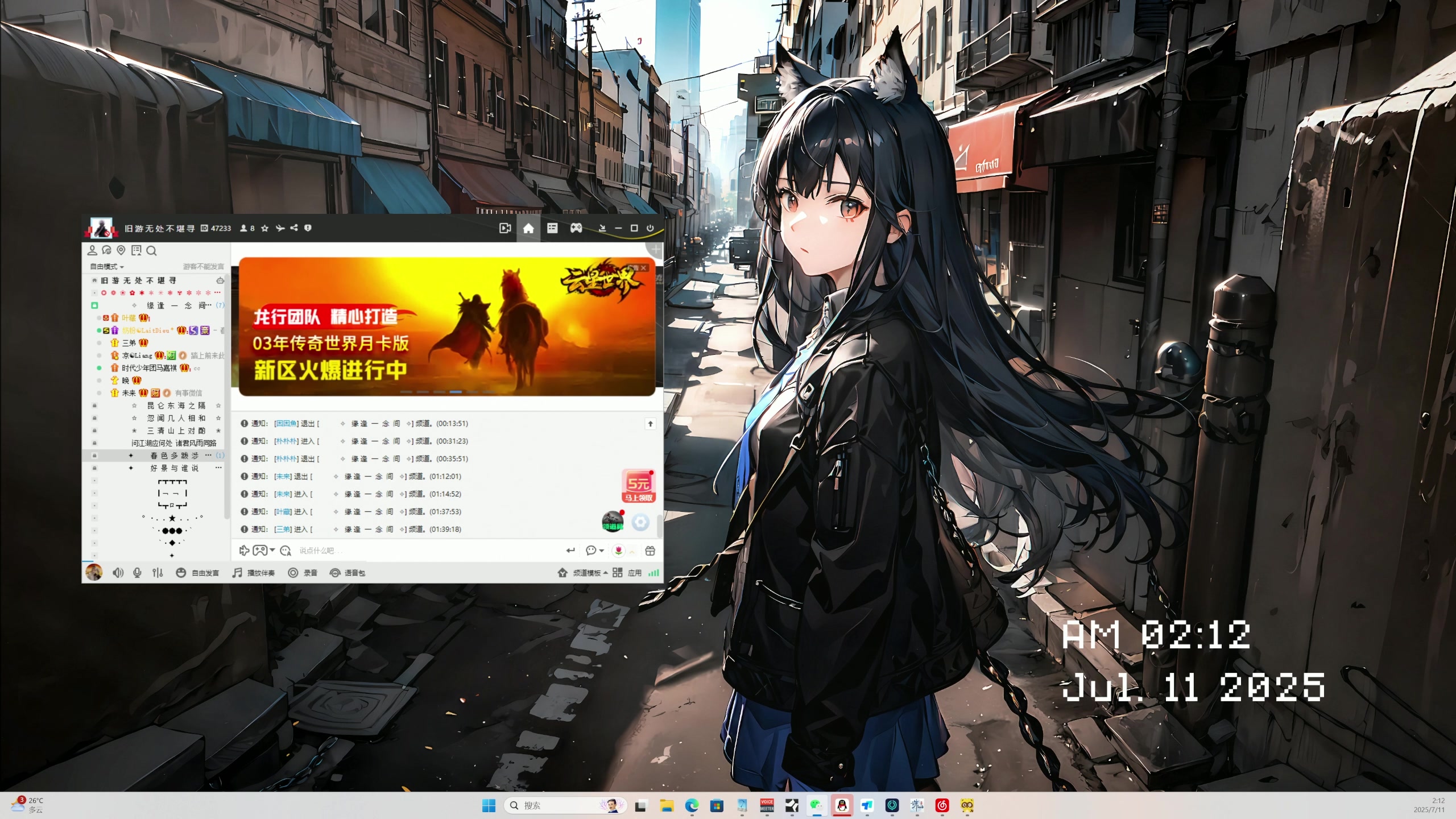Claim the 5元 马上领取 coupon
The image size is (1456, 819).
639,486
